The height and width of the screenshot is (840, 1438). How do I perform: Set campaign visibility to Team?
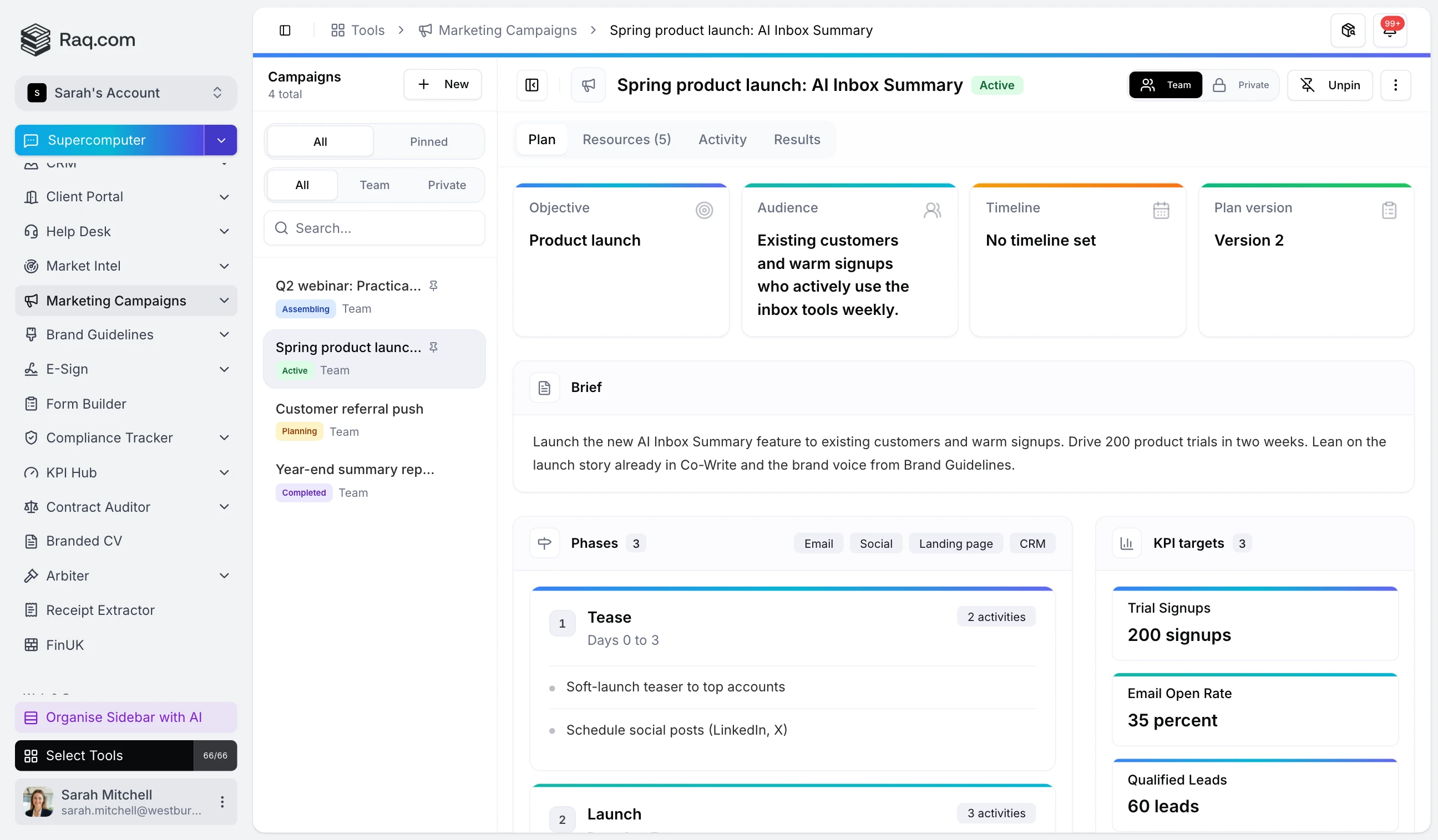click(x=1165, y=85)
